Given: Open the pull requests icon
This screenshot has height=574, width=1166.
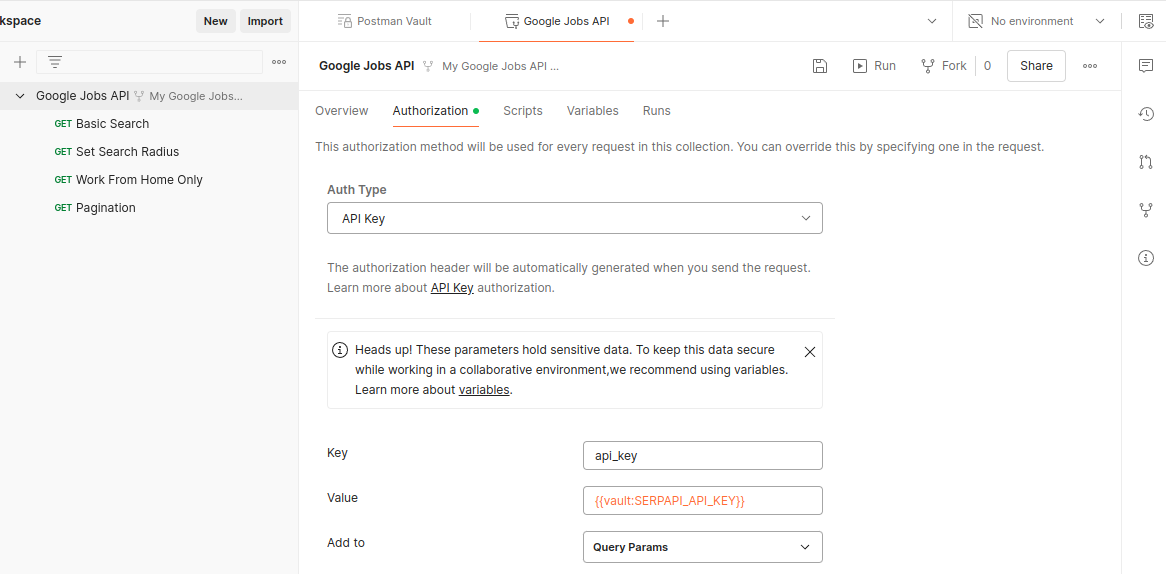Looking at the screenshot, I should click(1146, 162).
